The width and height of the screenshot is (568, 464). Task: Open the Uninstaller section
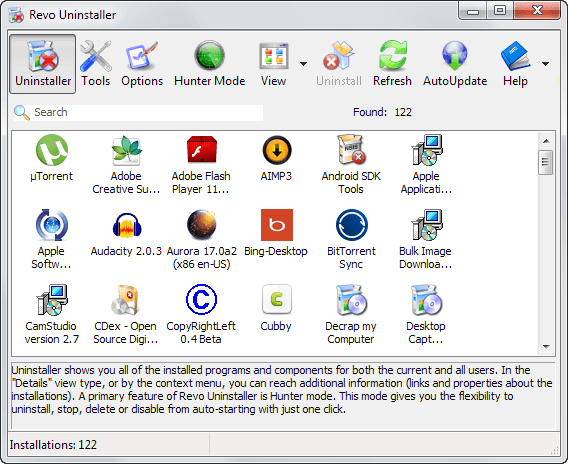(43, 64)
